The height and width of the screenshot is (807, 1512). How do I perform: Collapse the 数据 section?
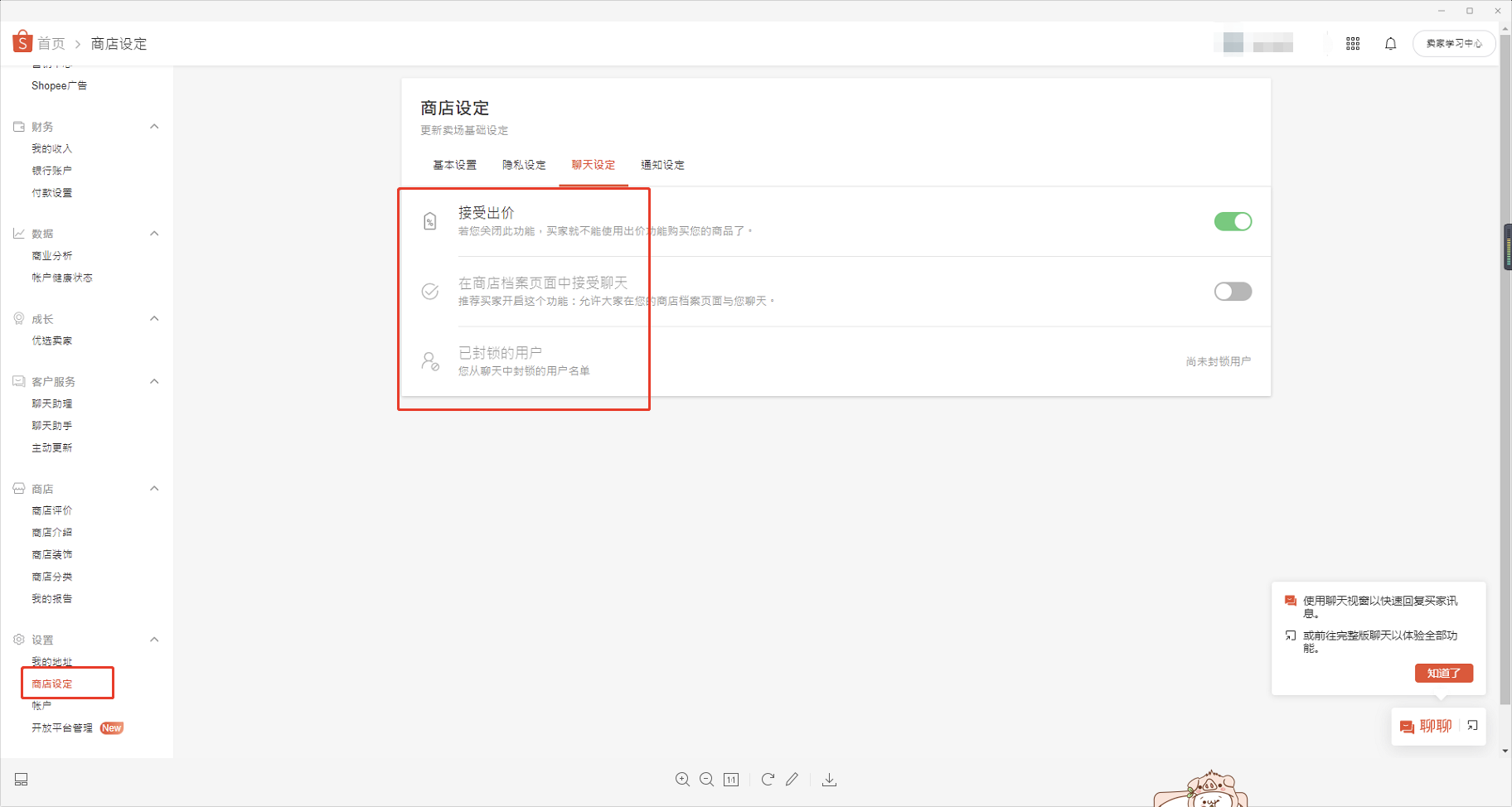pyautogui.click(x=154, y=234)
